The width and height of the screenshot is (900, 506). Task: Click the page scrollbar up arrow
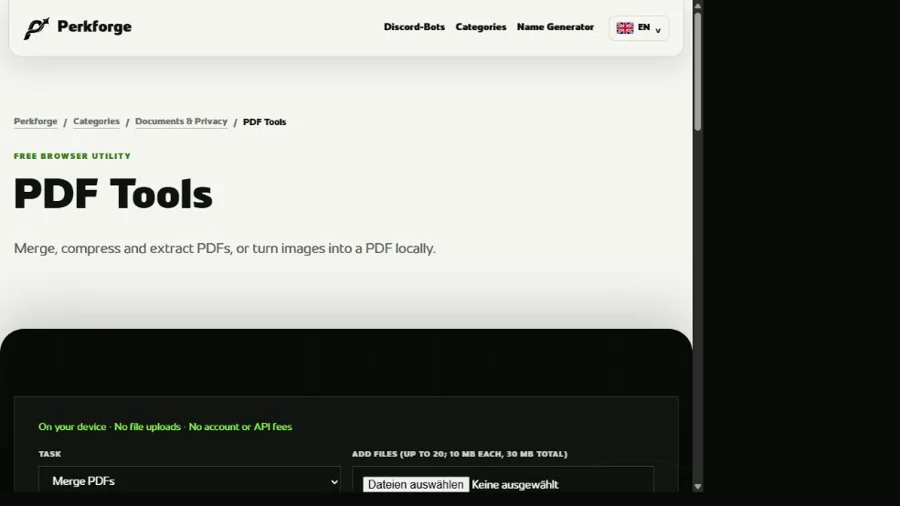coord(697,6)
